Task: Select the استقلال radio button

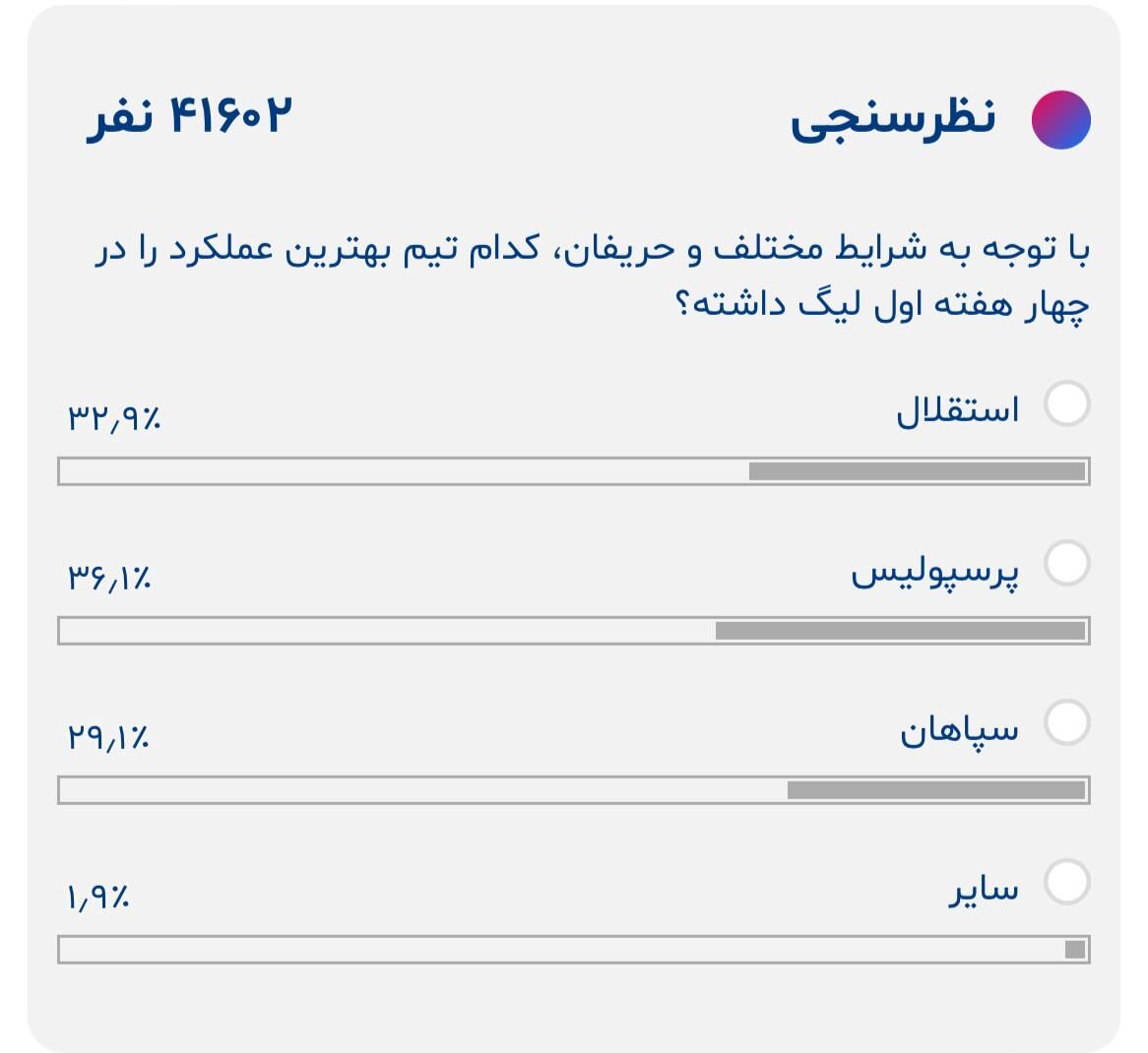Action: [x=1067, y=403]
